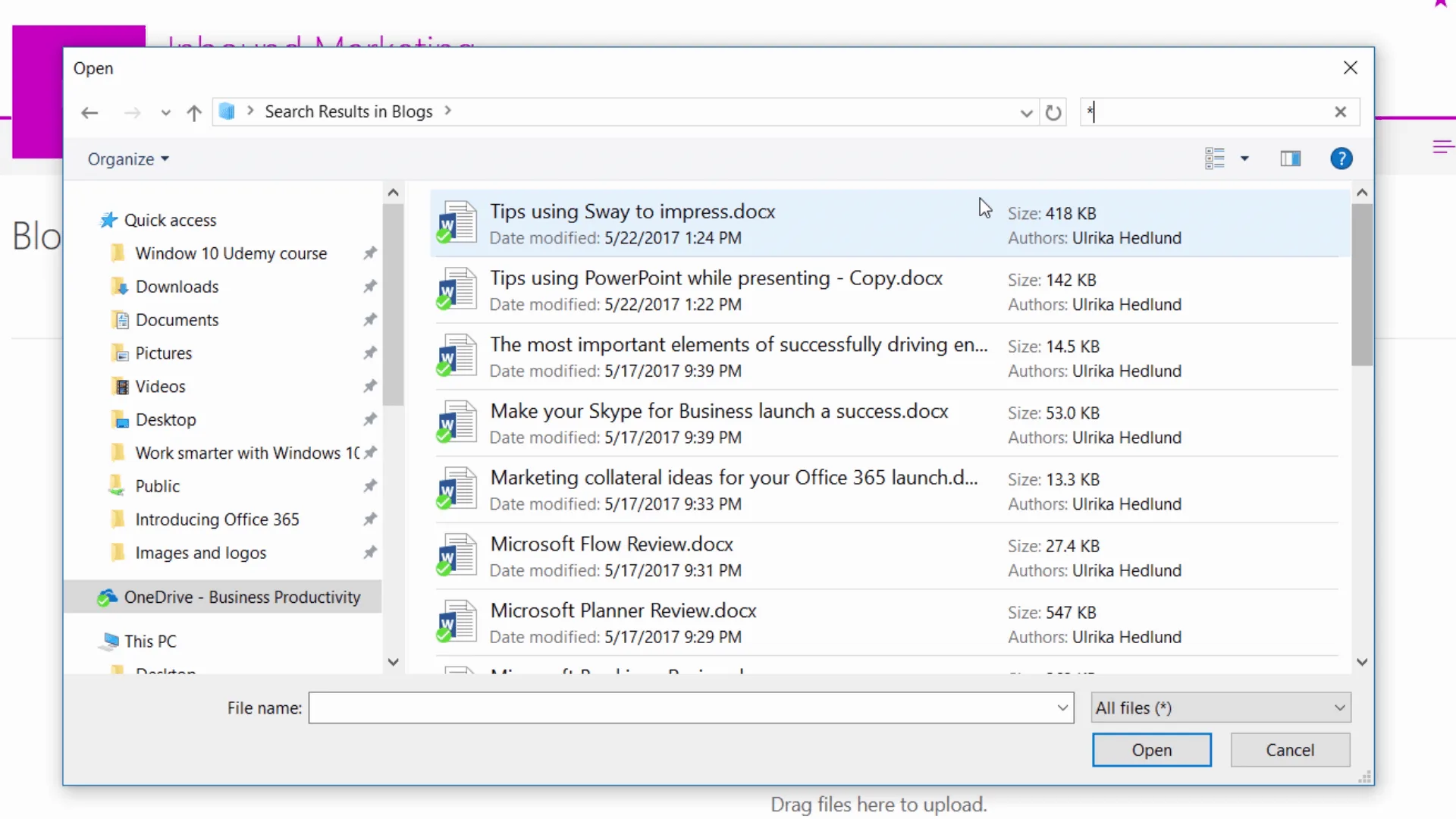This screenshot has width=1456, height=819.
Task: Open the recent locations dropdown arrow
Action: click(165, 113)
